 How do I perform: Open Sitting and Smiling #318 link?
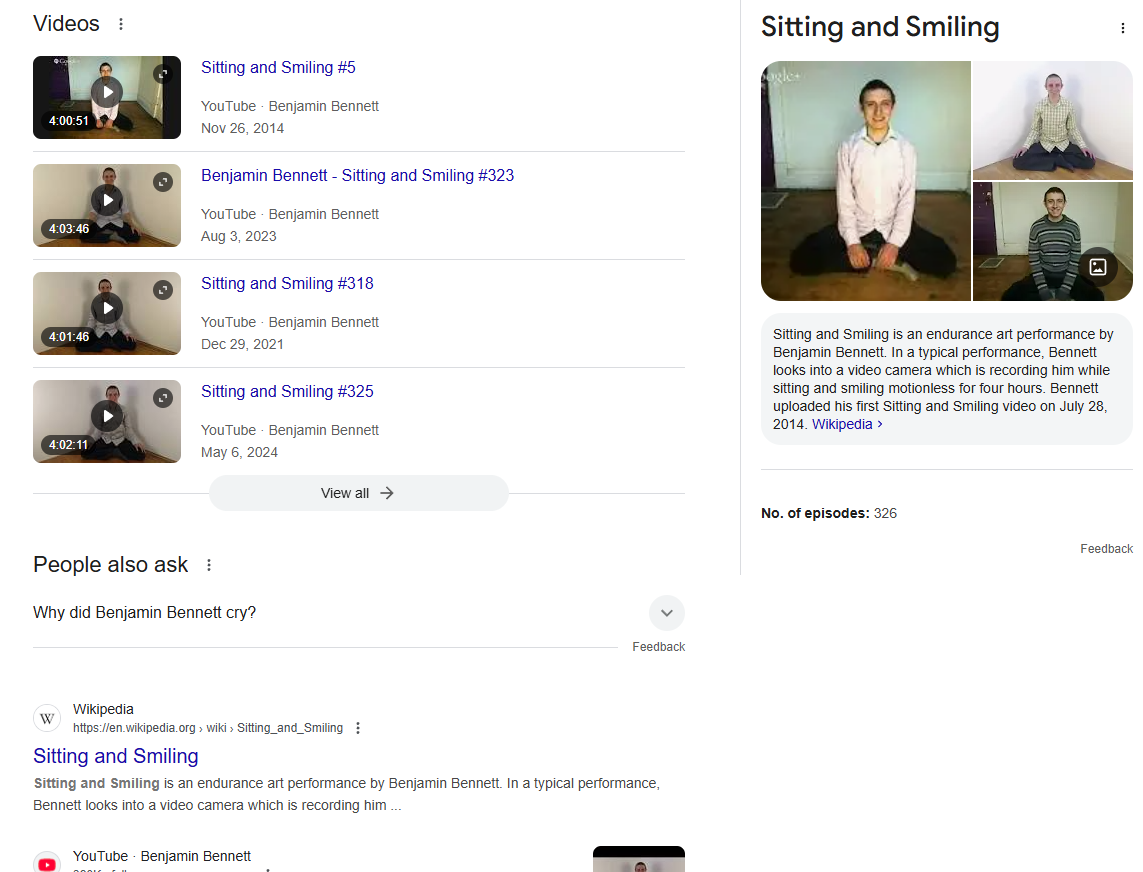click(287, 283)
